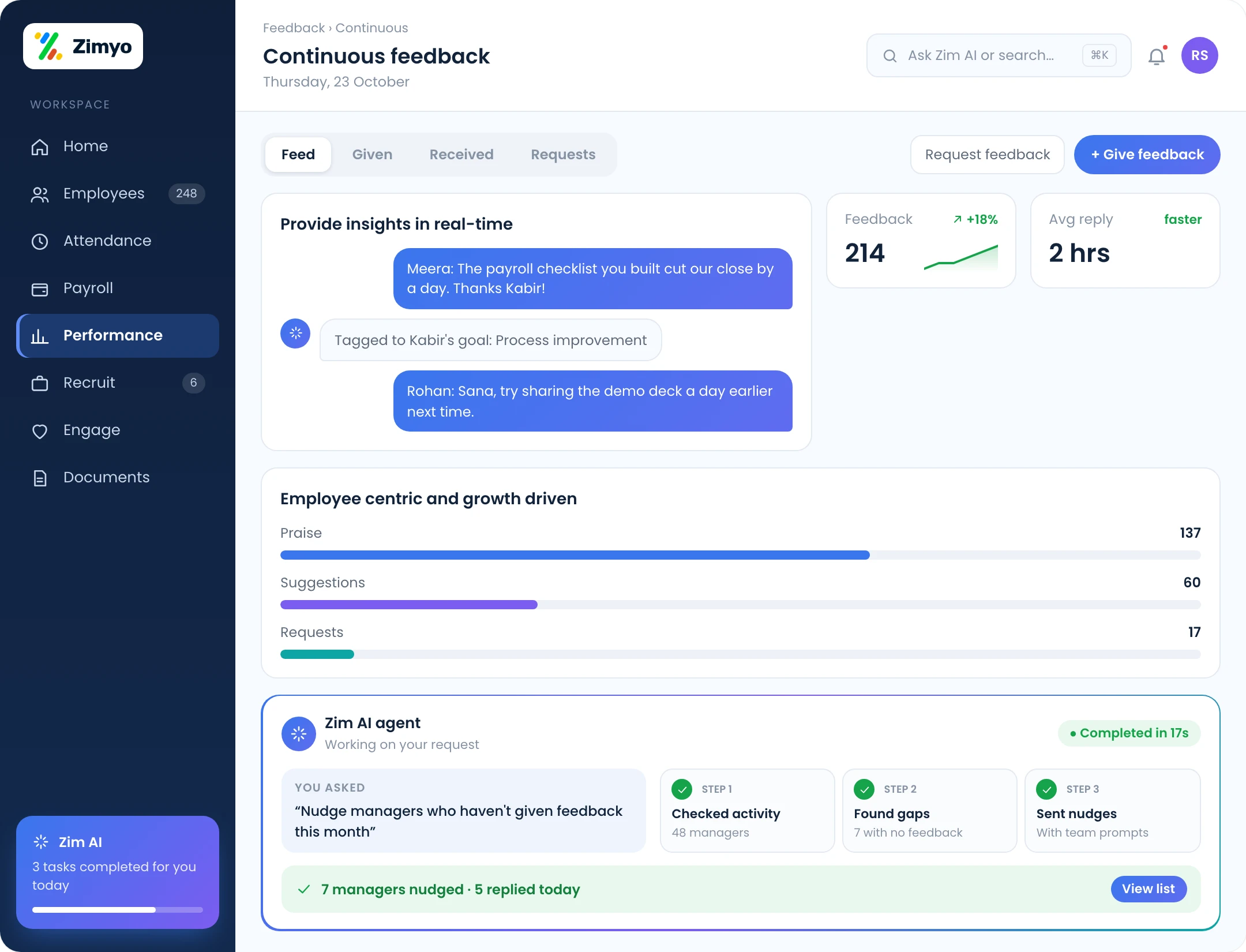This screenshot has height=952, width=1246.
Task: Click the Attendance clock icon
Action: click(40, 241)
